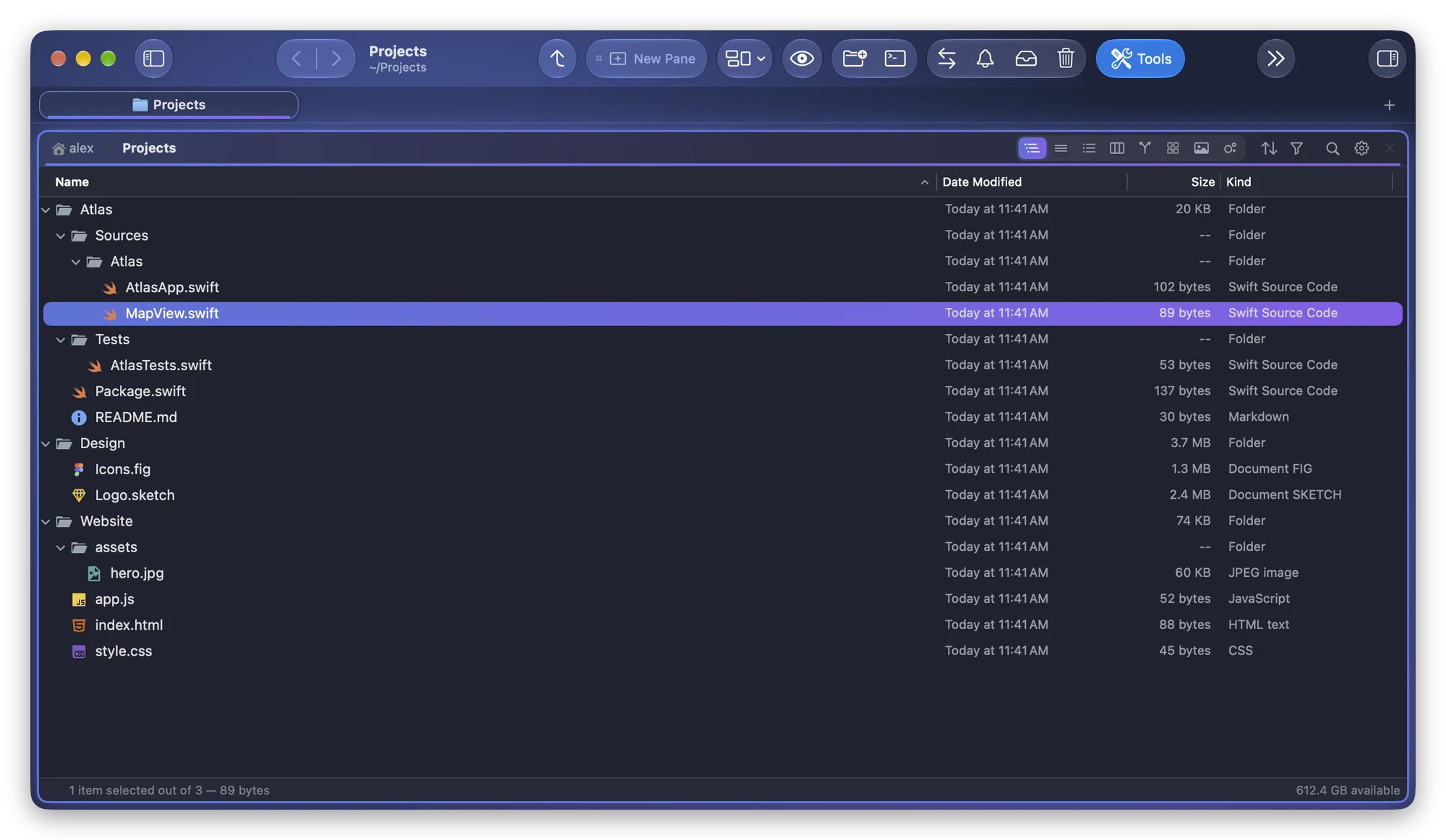Open the Tools menu button
The height and width of the screenshot is (840, 1446).
(1140, 59)
